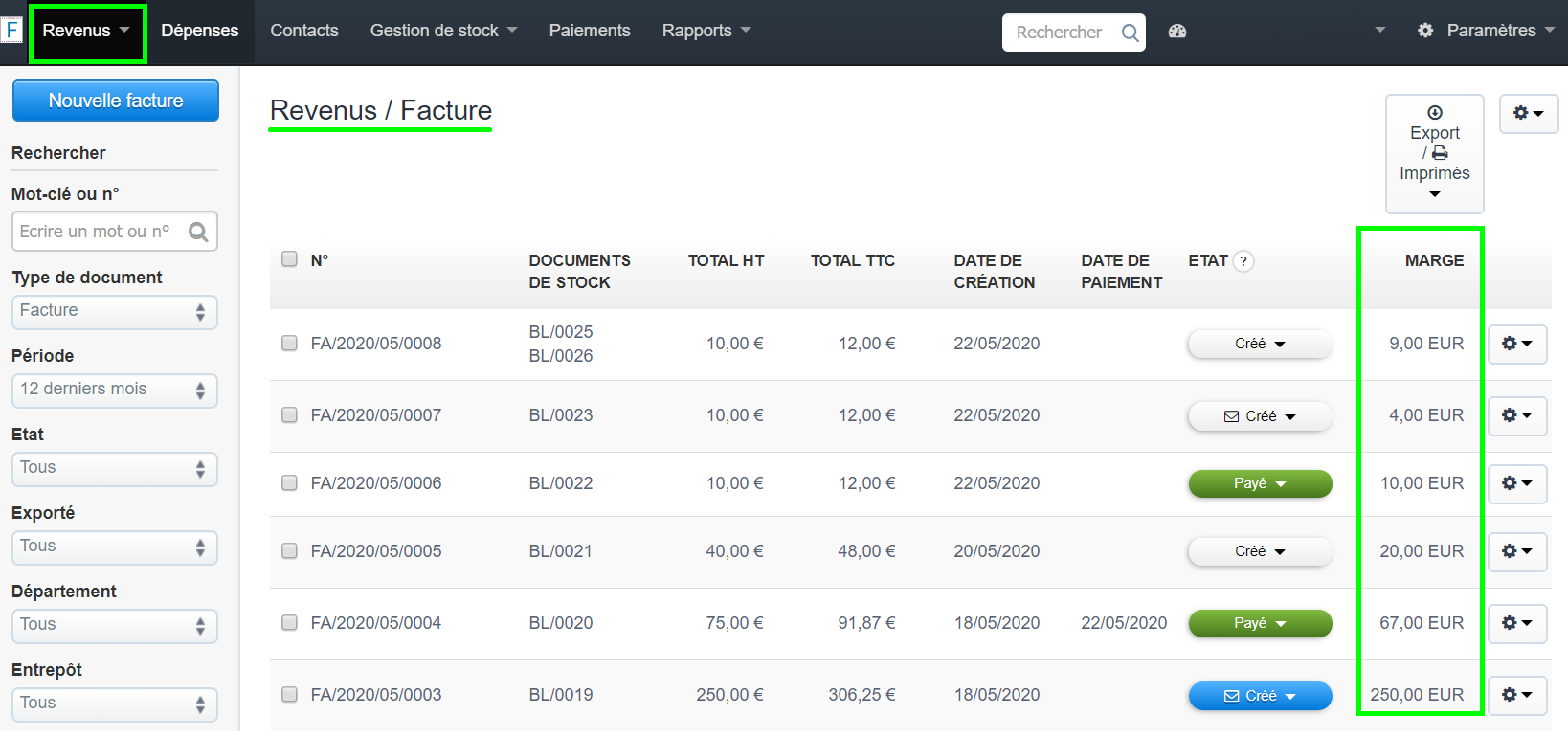
Task: Expand the Type de document dropdown
Action: (114, 311)
